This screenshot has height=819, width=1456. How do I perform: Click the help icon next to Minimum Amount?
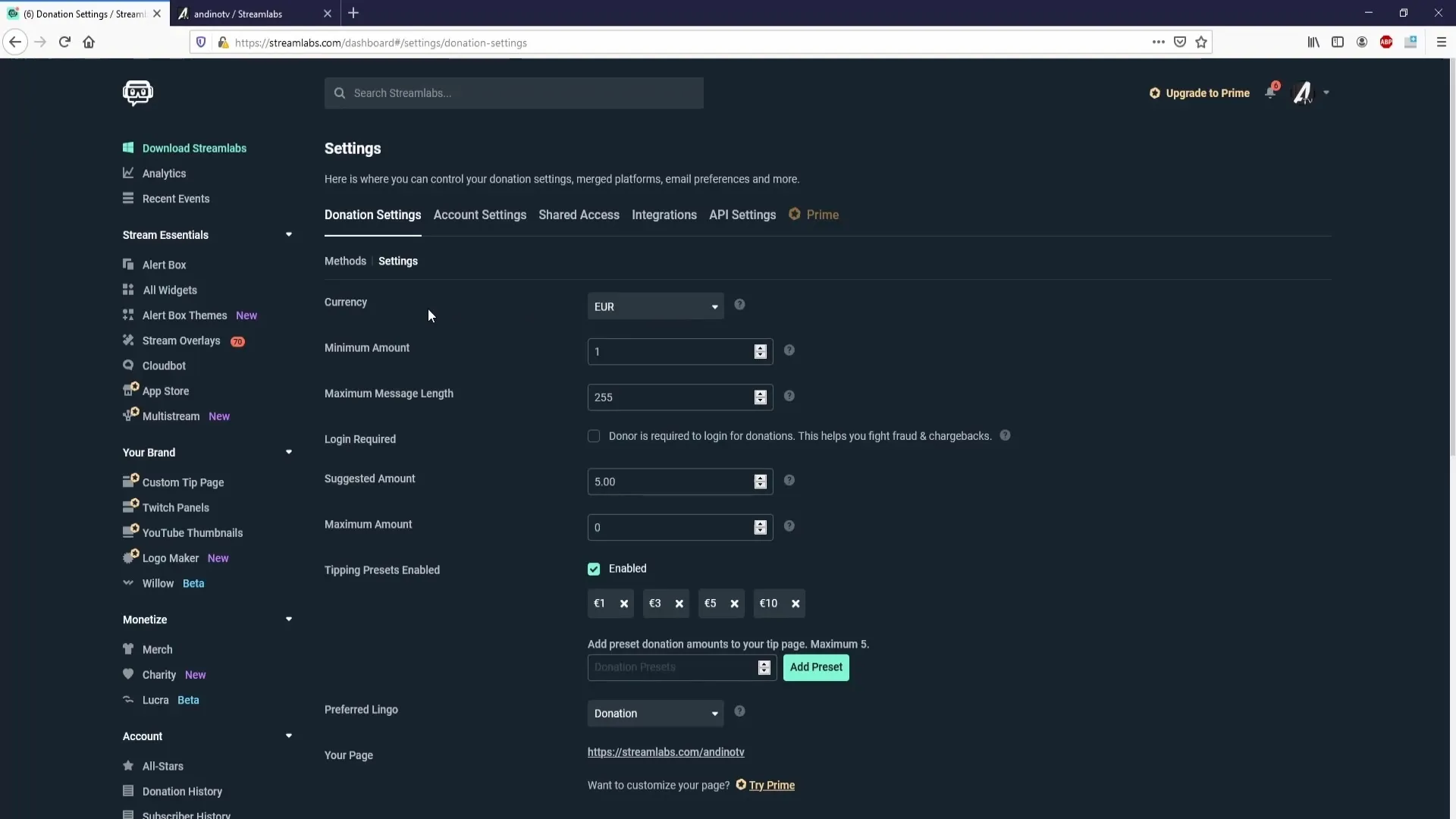pyautogui.click(x=789, y=350)
